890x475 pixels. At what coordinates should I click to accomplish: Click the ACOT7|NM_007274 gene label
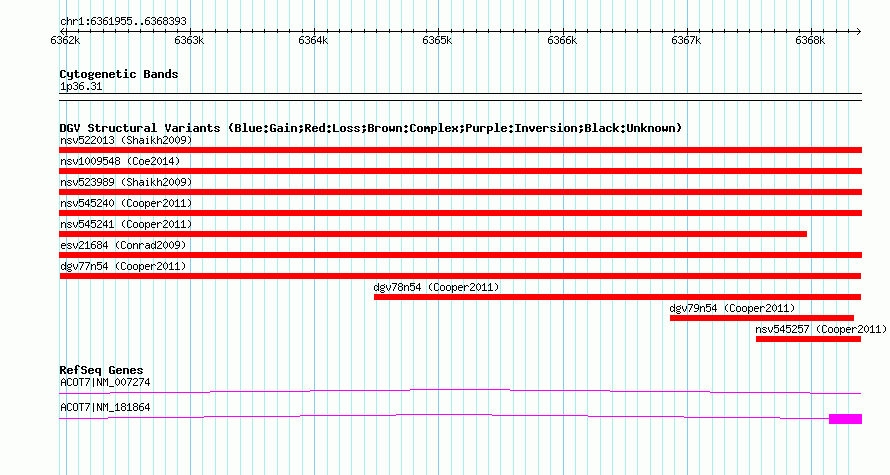(x=105, y=382)
